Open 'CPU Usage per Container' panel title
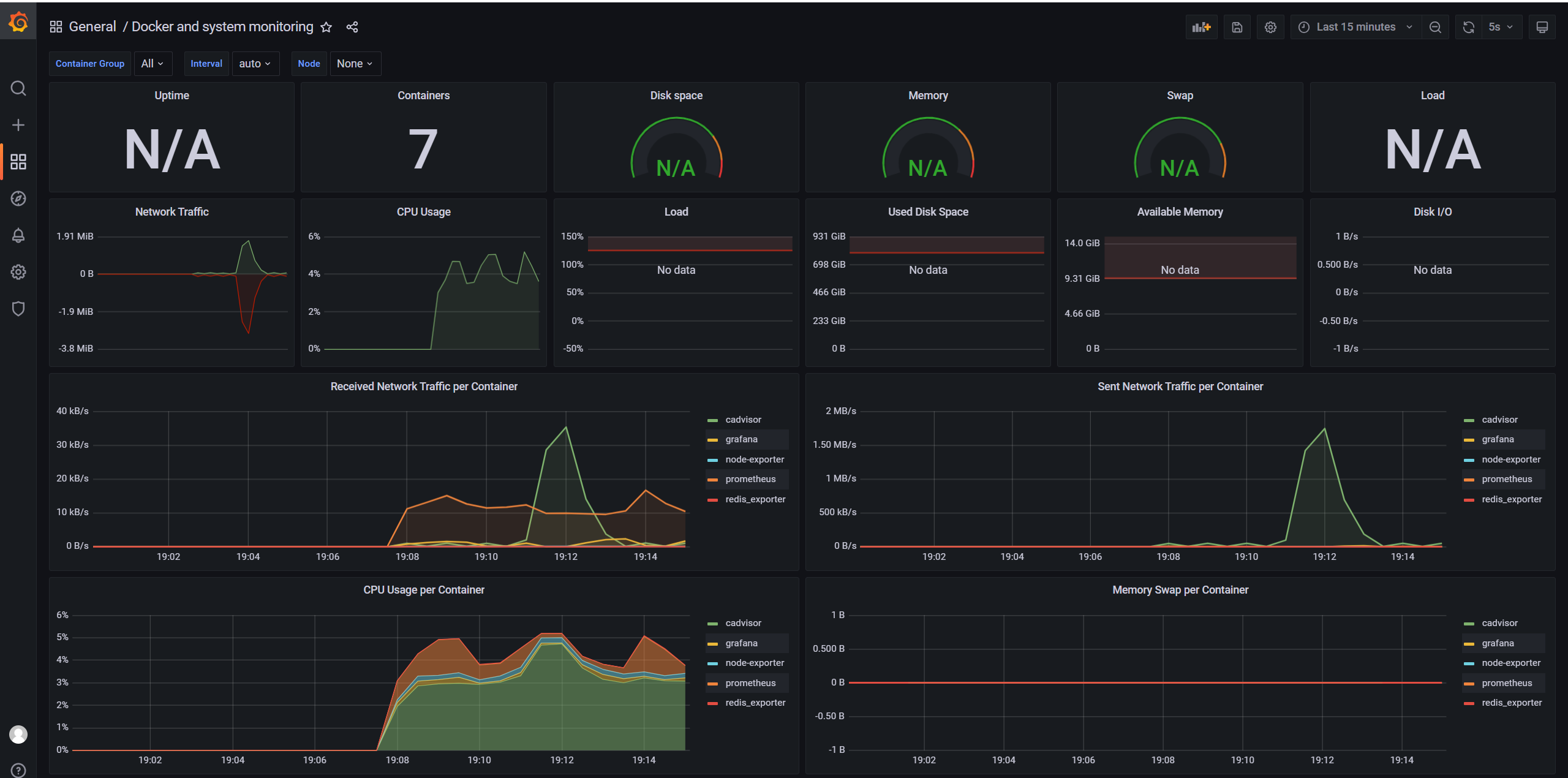Image resolution: width=1568 pixels, height=778 pixels. tap(424, 590)
